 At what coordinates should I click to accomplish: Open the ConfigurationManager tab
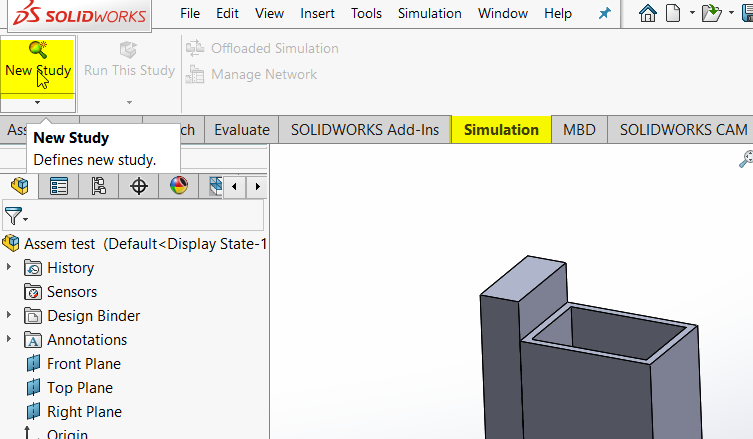[98, 186]
